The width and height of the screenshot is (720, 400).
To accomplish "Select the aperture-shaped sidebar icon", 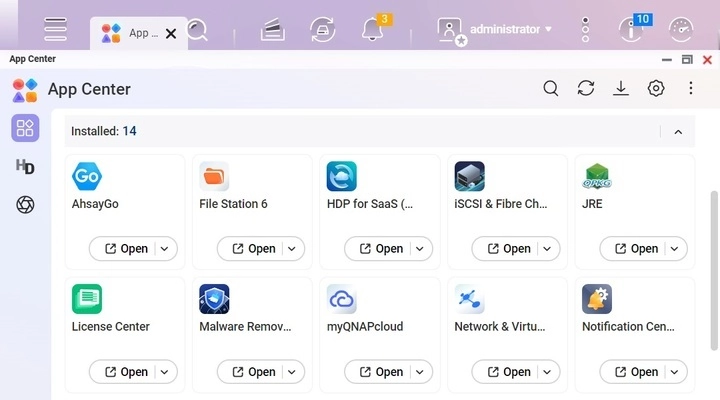I will [x=25, y=205].
